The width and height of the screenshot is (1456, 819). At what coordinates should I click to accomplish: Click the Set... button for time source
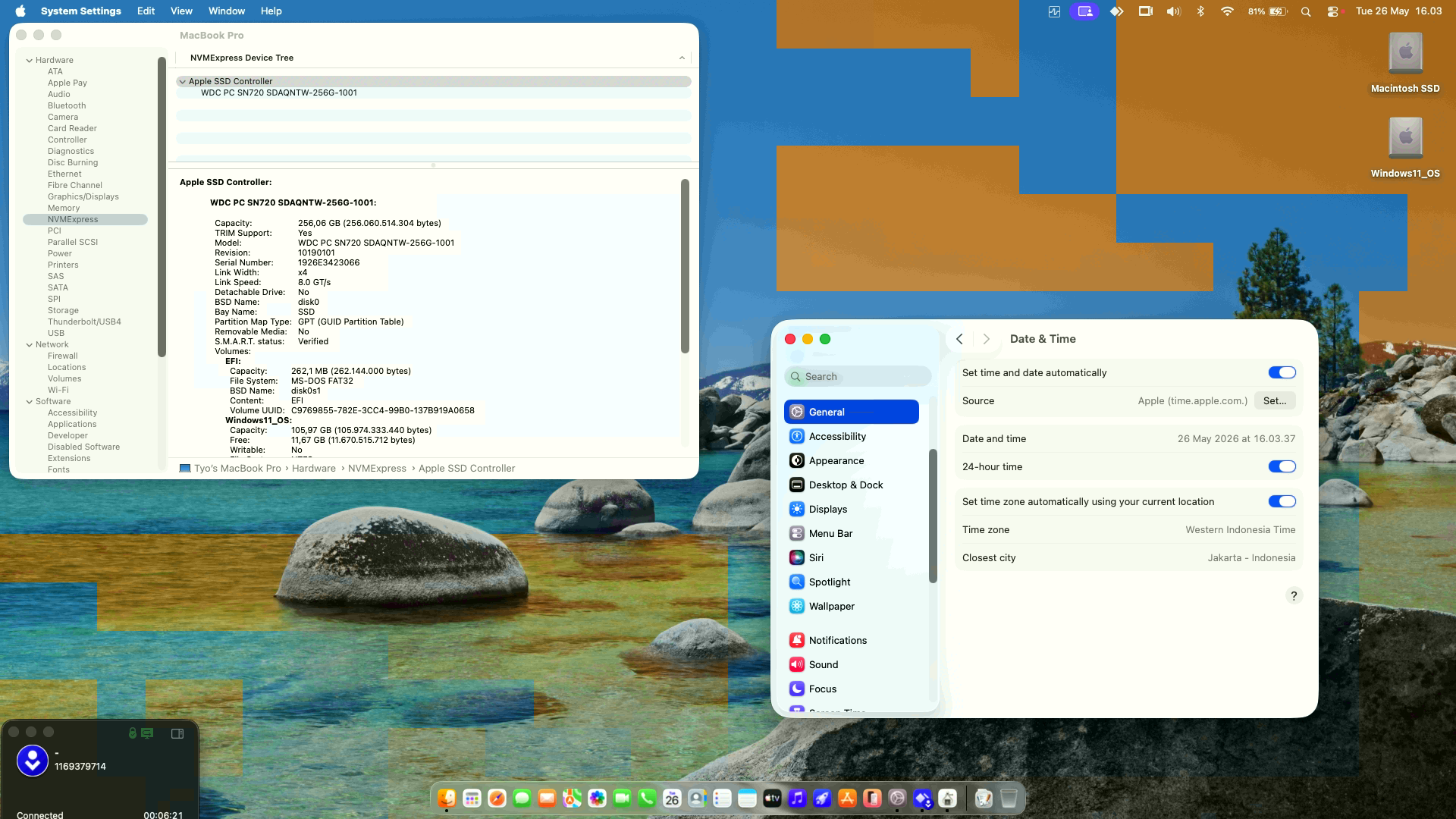1274,400
